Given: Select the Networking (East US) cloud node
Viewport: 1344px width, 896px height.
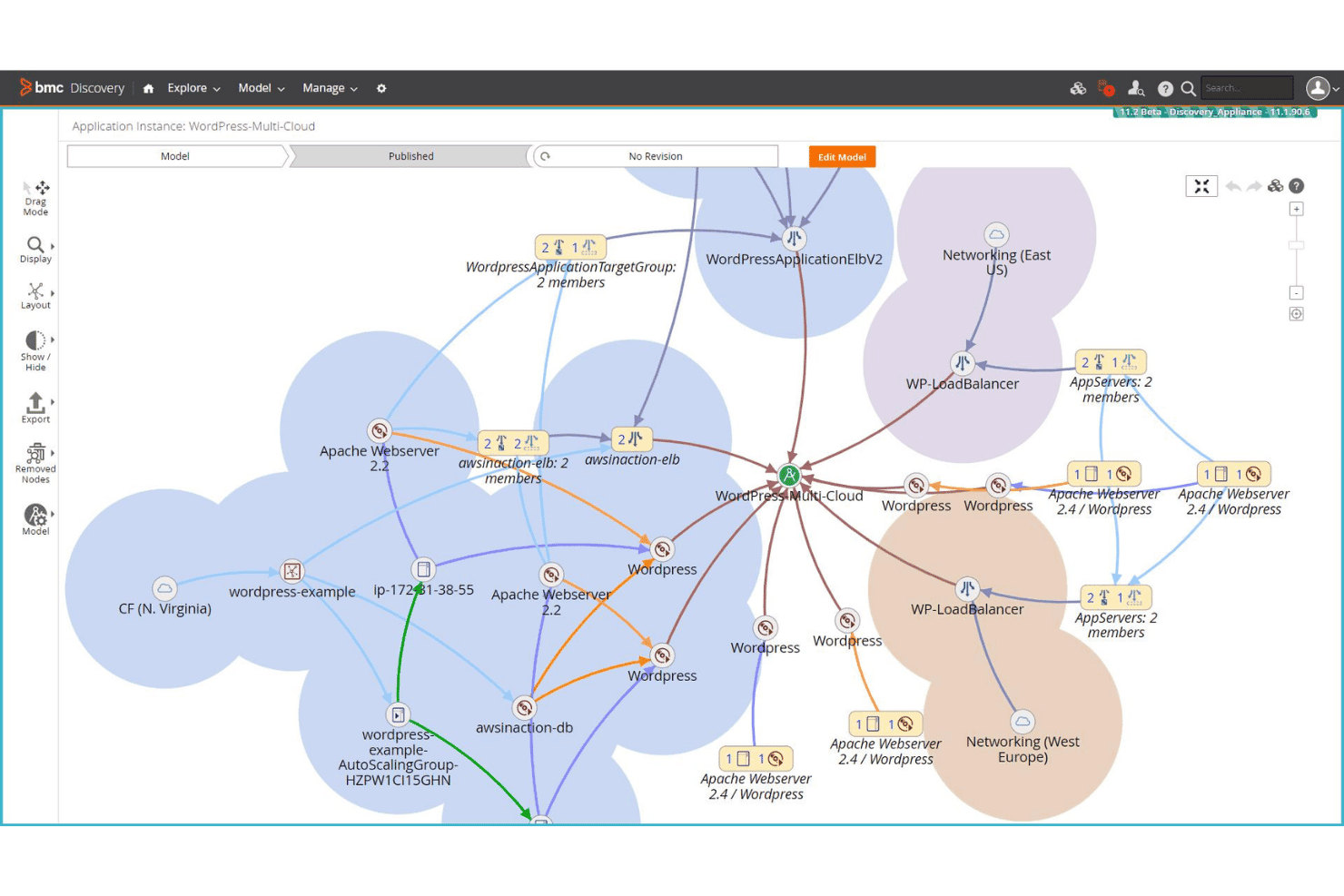Looking at the screenshot, I should (x=996, y=234).
